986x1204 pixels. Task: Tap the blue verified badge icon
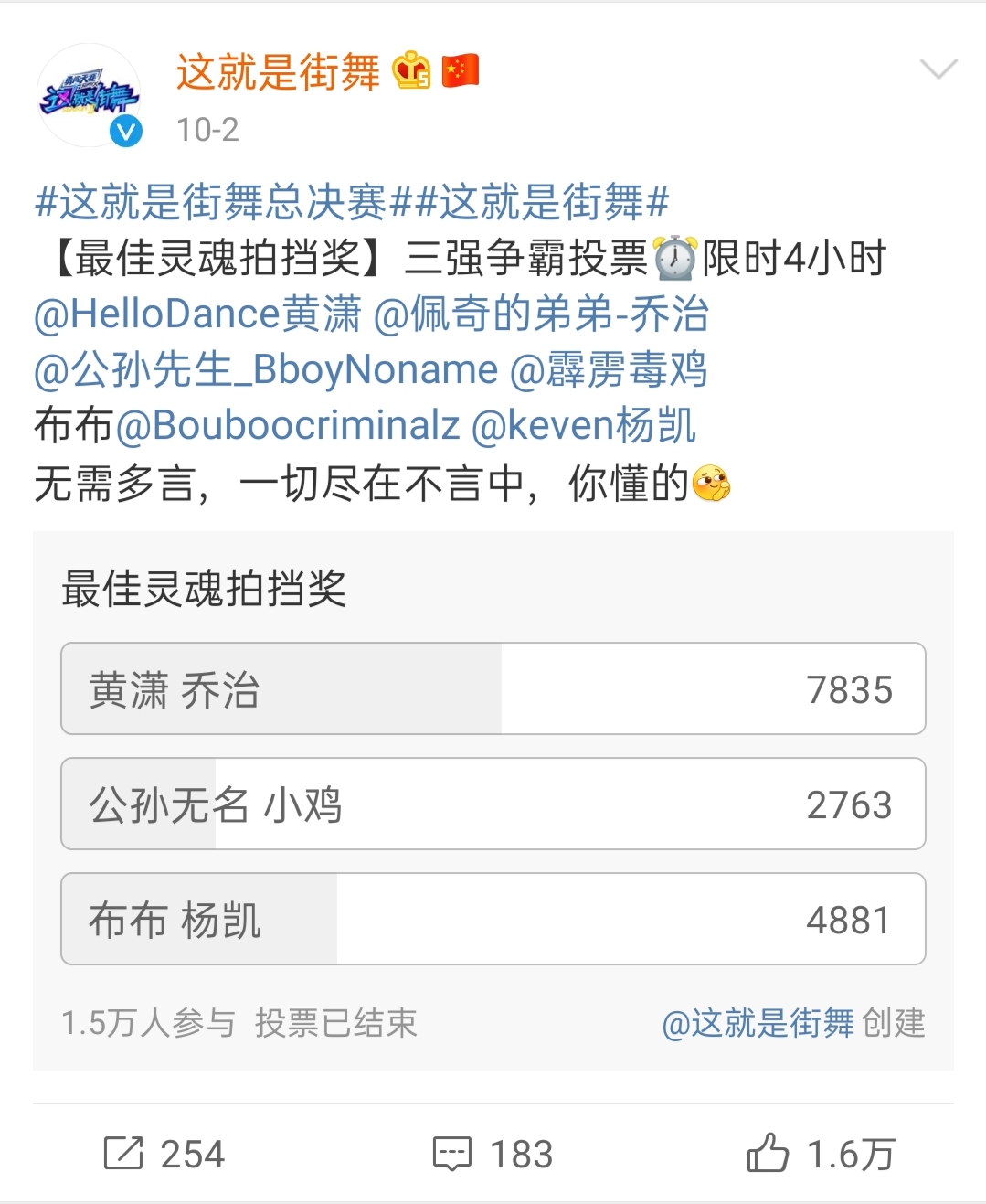click(126, 132)
